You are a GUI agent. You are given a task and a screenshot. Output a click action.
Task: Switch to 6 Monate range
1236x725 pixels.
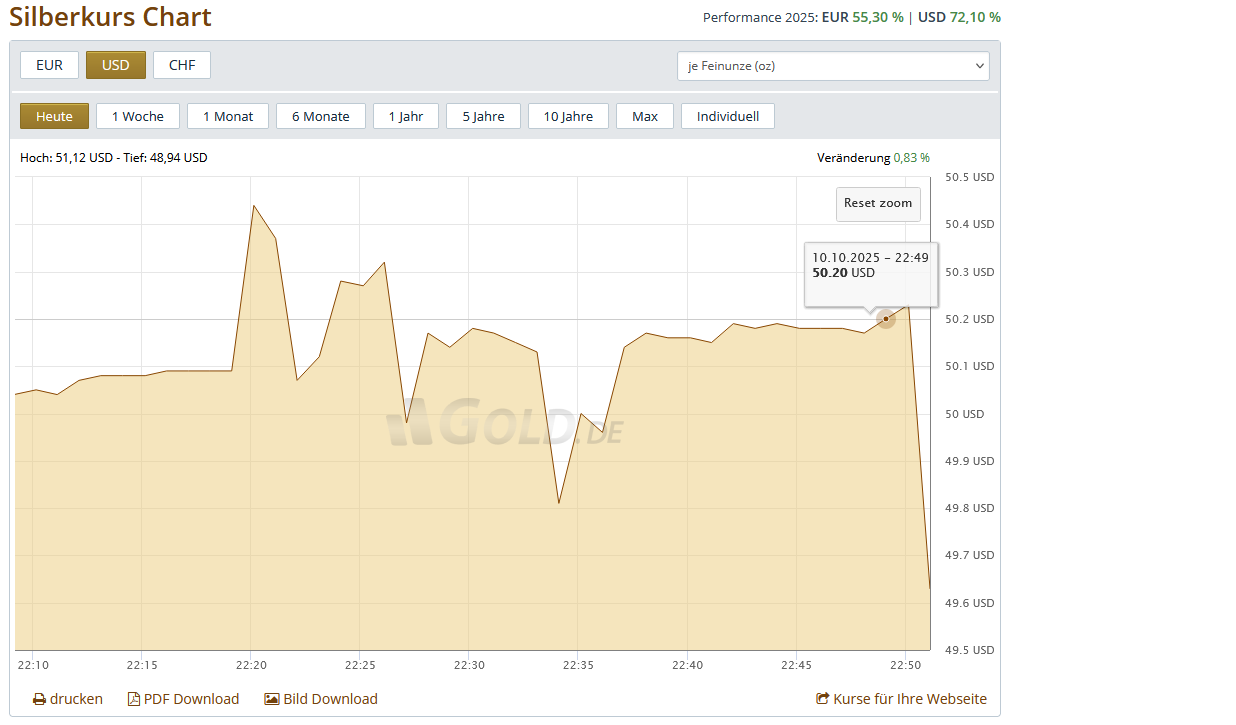(321, 116)
